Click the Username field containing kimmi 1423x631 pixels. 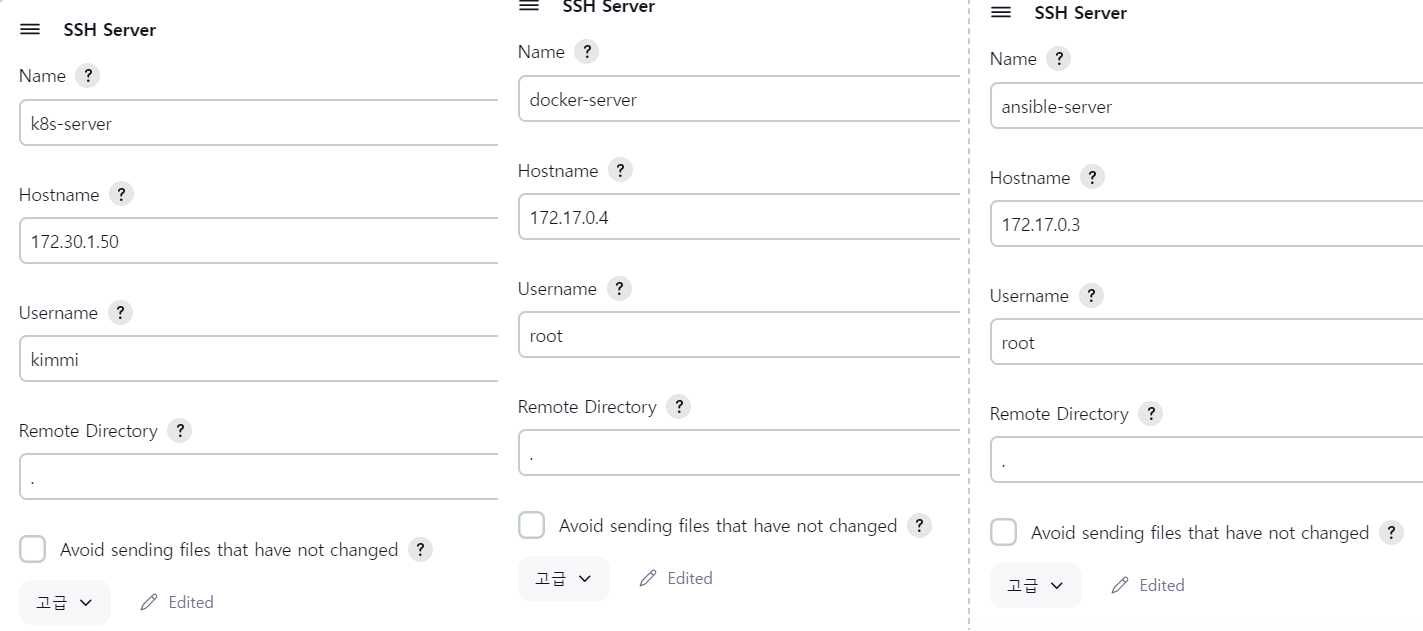(x=258, y=359)
